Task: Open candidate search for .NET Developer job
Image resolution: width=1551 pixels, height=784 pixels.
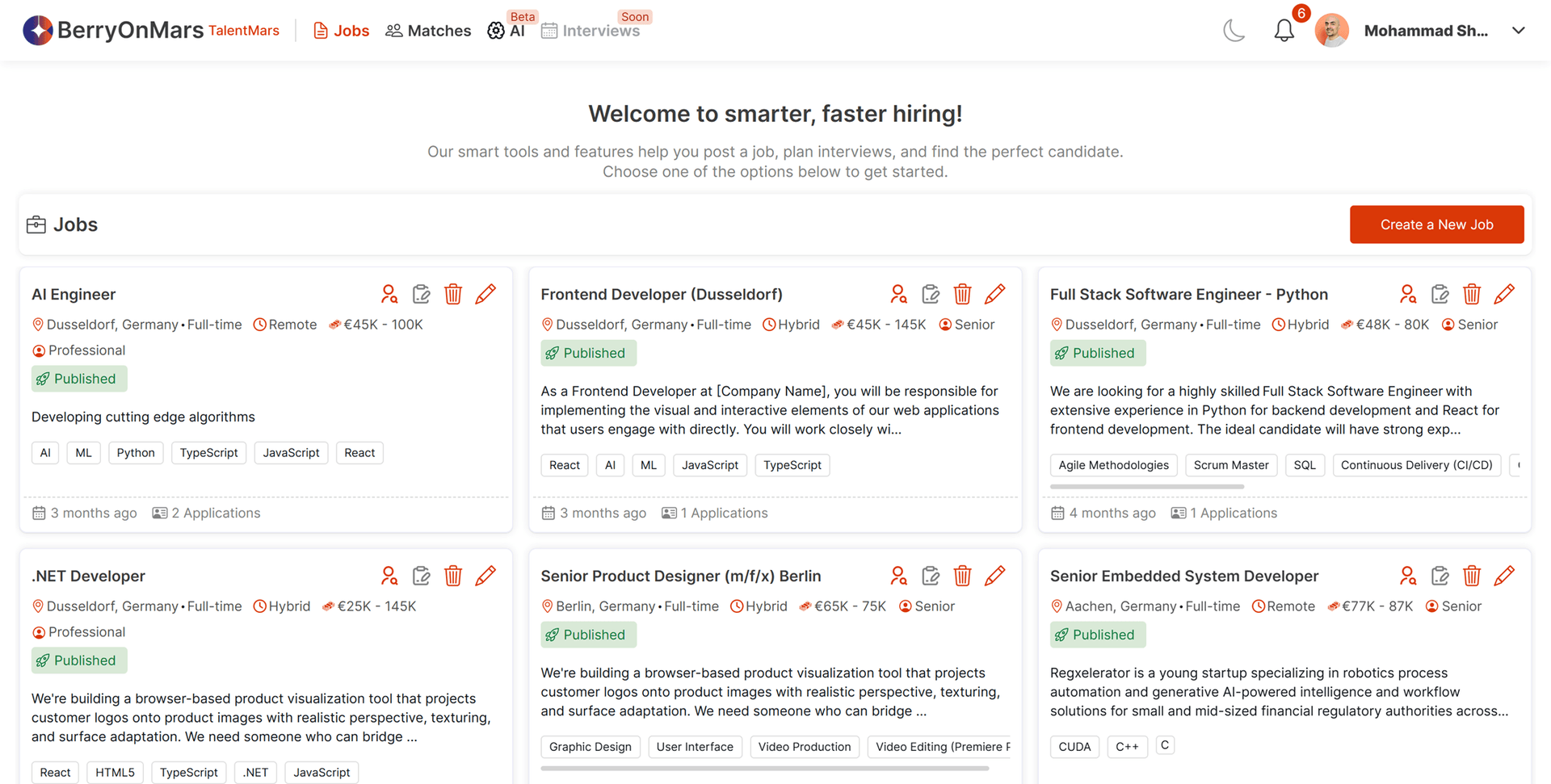Action: (x=389, y=576)
